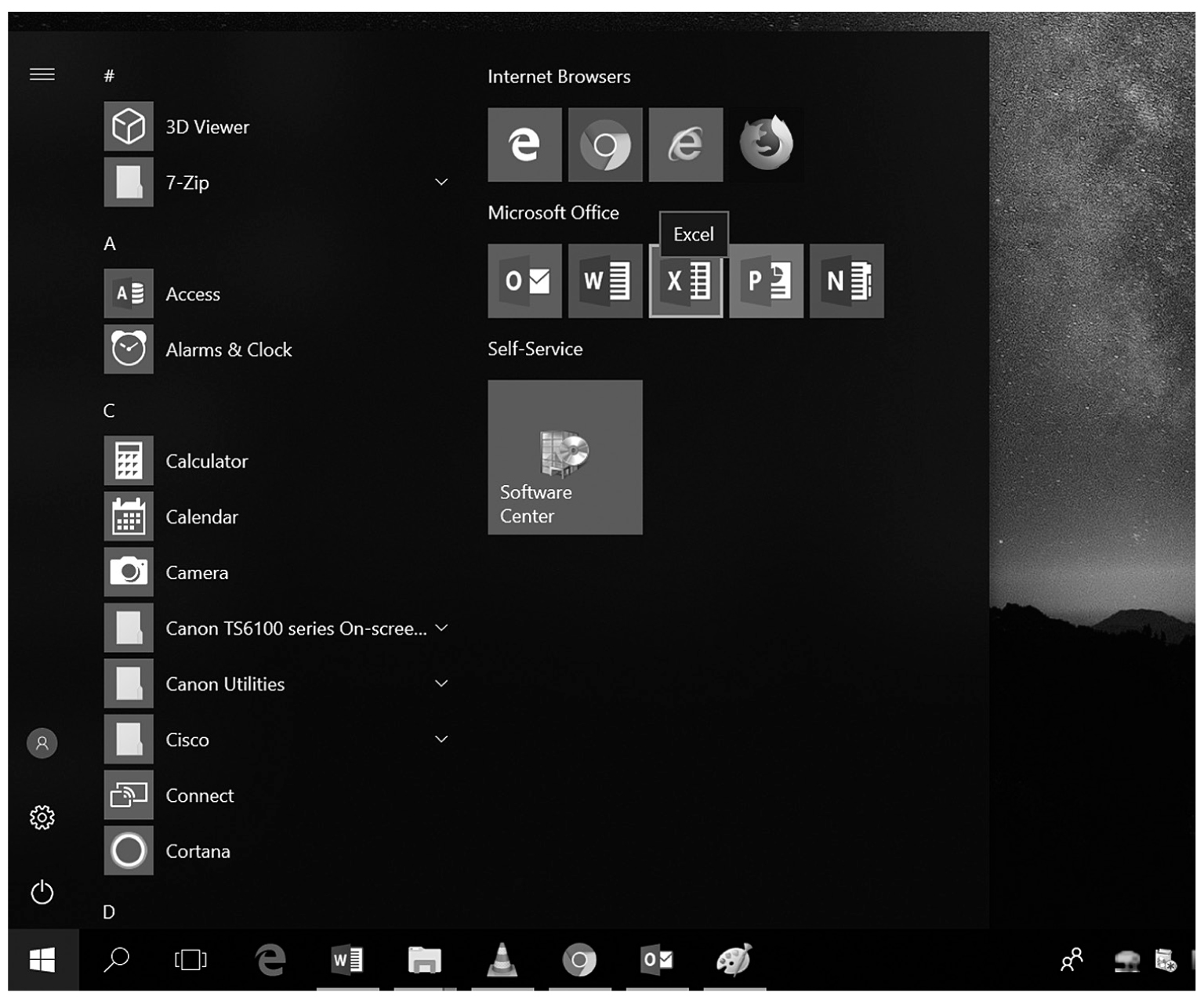Click the 'D' letter group header
The width and height of the screenshot is (1204, 1000).
tap(110, 912)
